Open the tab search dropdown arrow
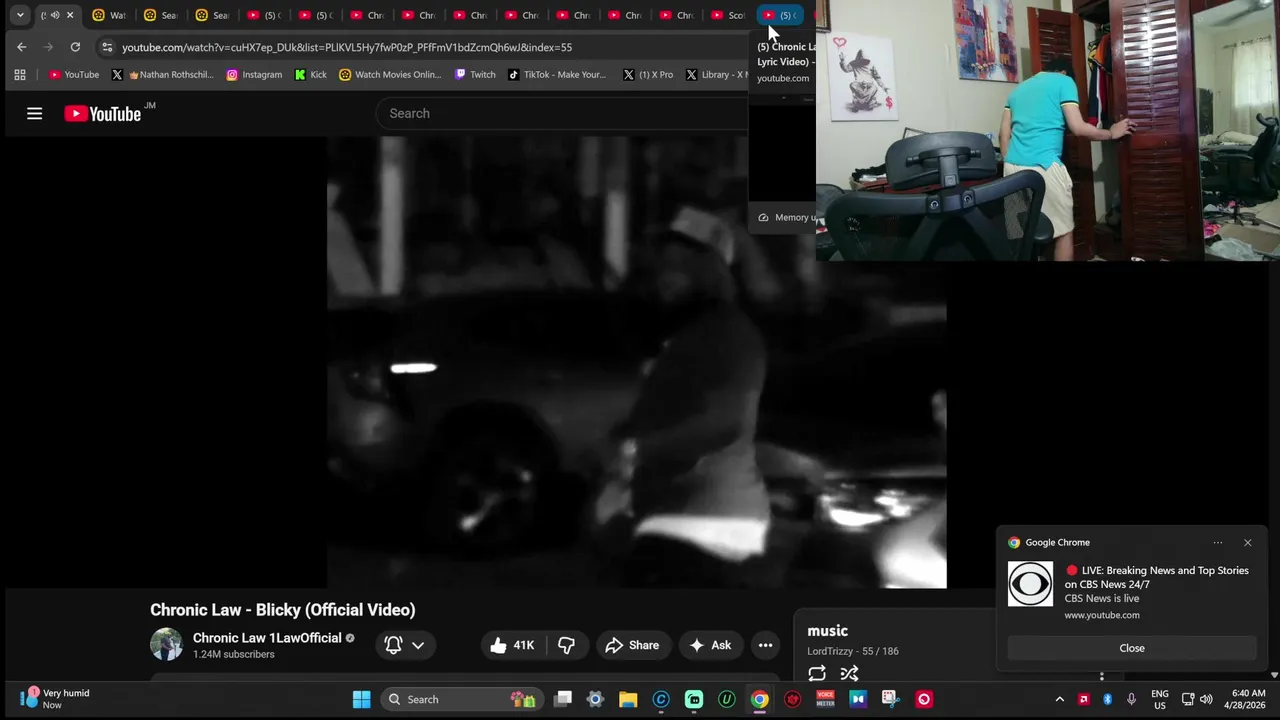This screenshot has width=1280, height=720. coord(20,15)
